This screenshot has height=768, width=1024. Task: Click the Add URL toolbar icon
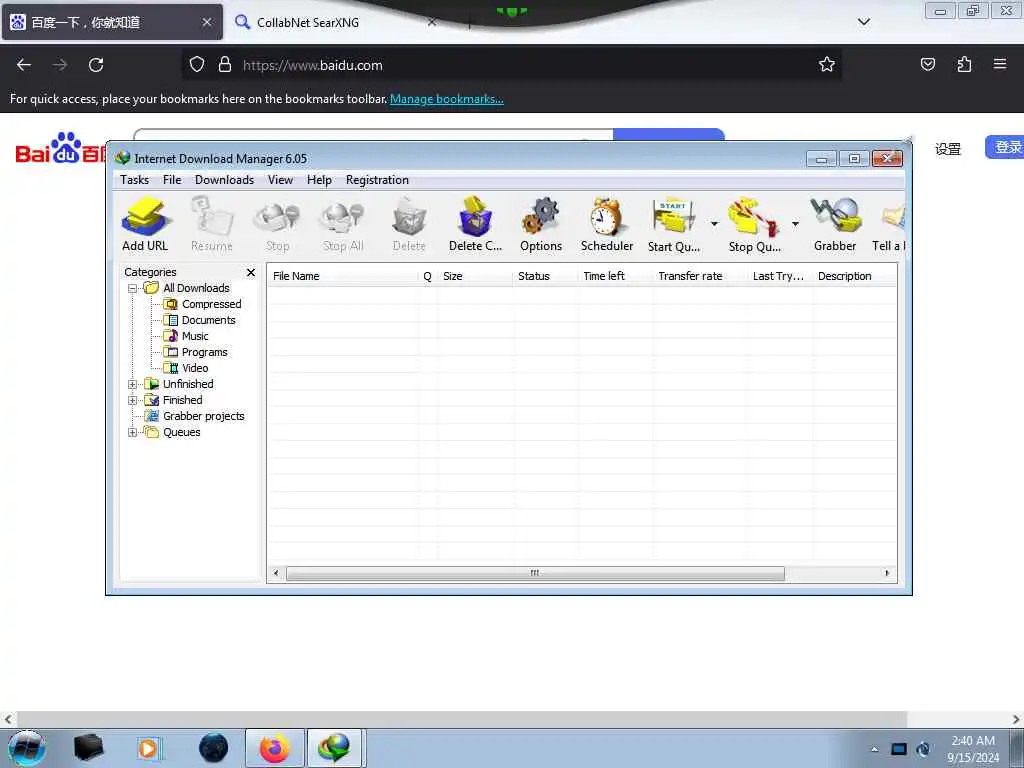145,224
